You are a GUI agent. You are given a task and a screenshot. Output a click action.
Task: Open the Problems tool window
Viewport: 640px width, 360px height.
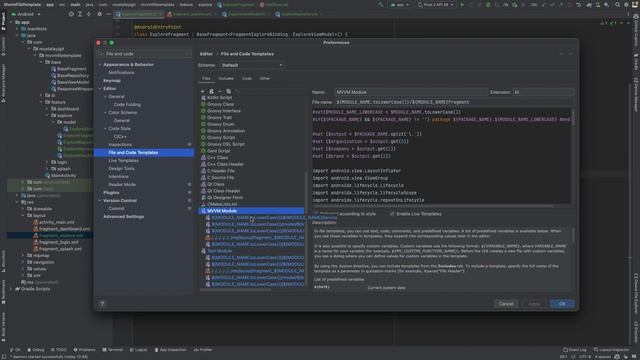click(84, 350)
